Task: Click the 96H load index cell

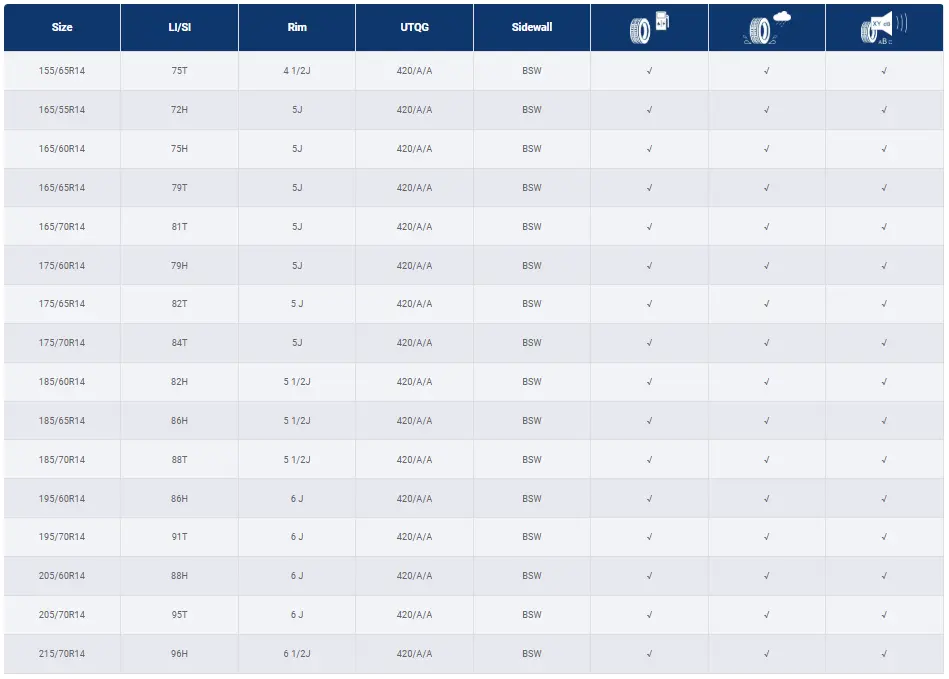Action: [179, 654]
